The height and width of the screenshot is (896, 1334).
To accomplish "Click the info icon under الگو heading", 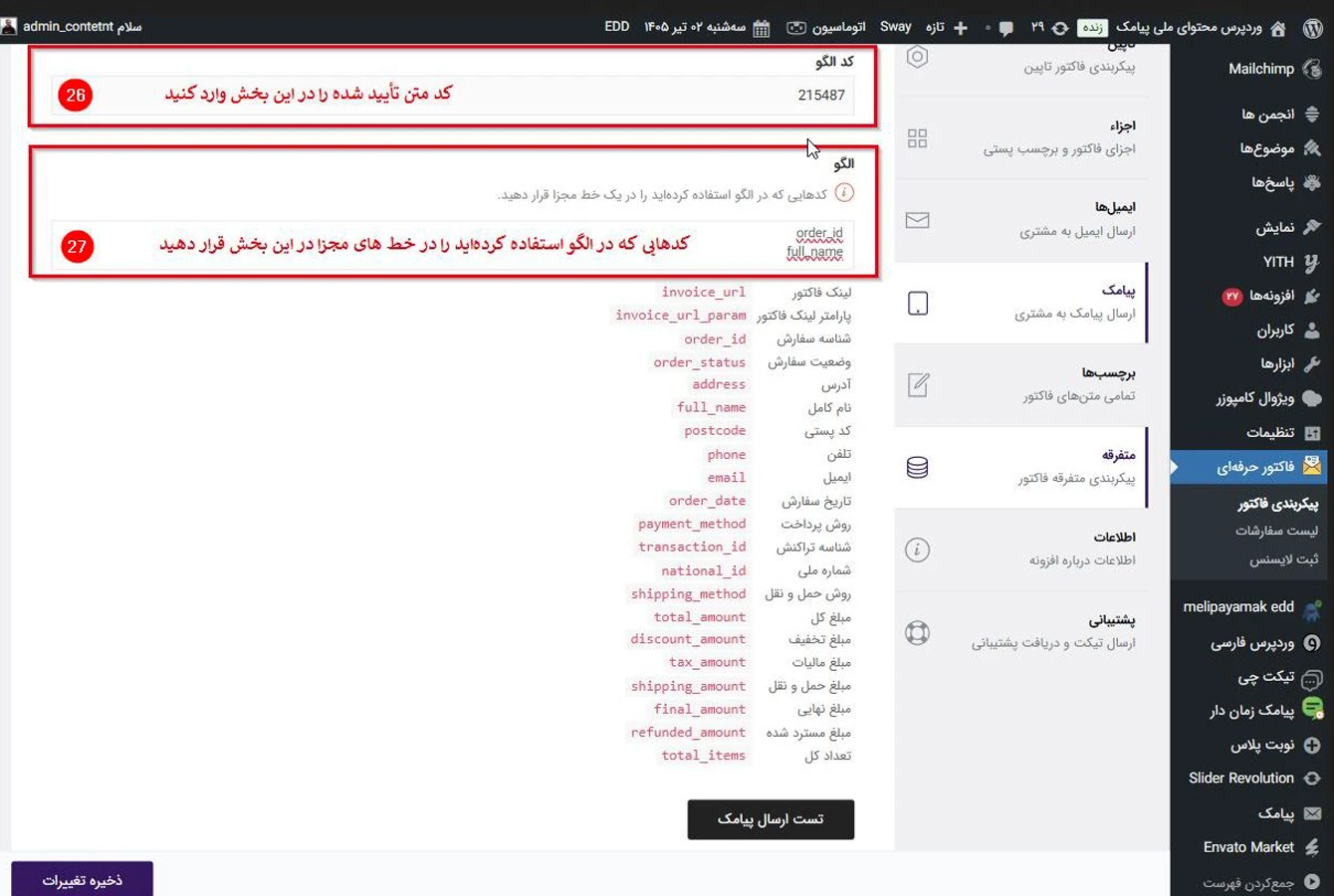I will point(844,193).
